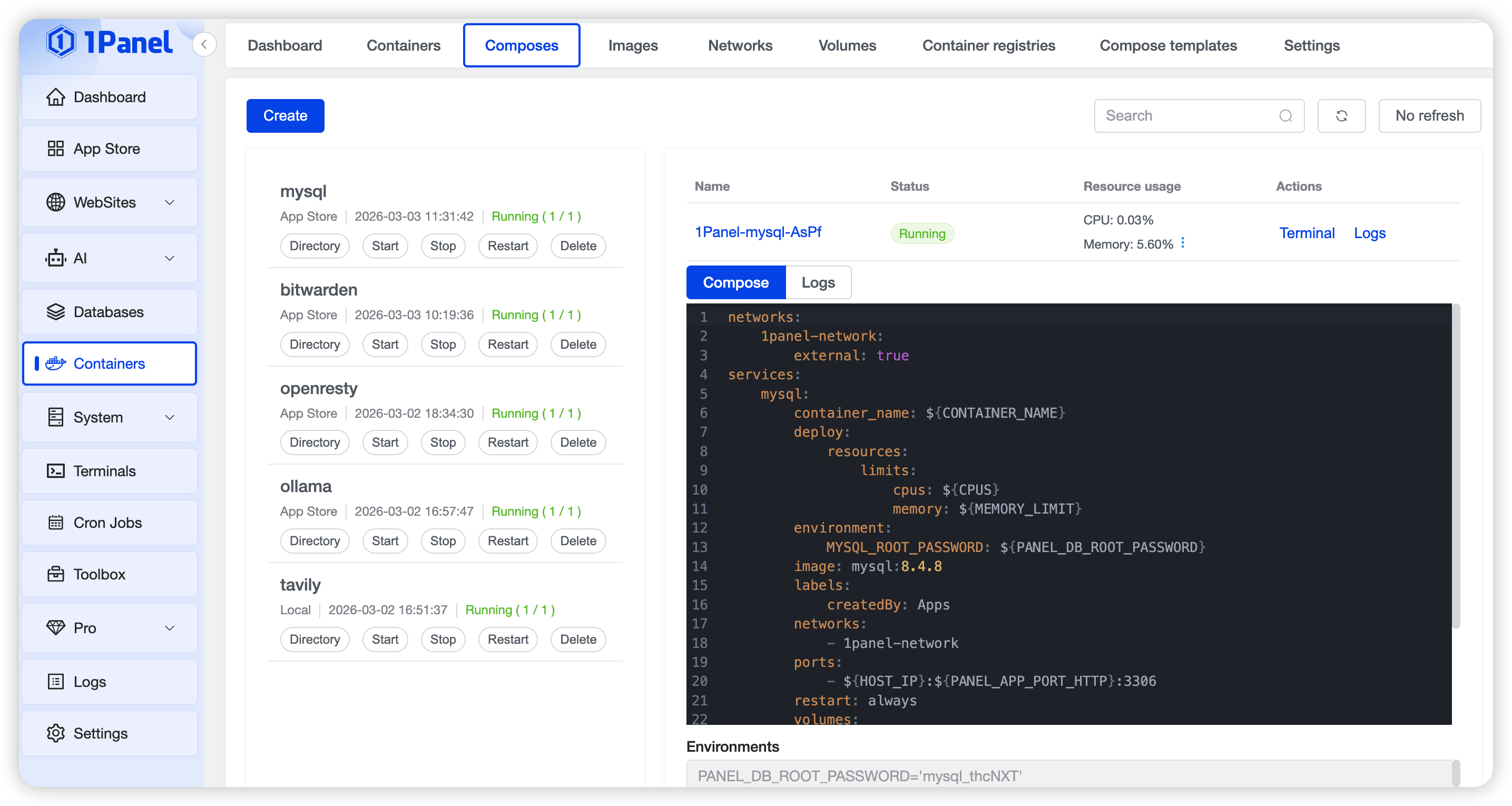
Task: Open Terminal link for 1Panel-mysql-AsPf
Action: 1307,233
